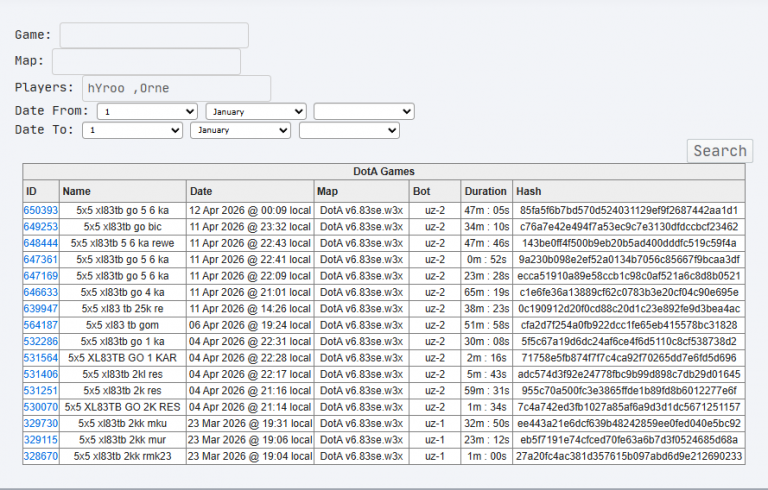This screenshot has width=768, height=490.
Task: Open game ID 530070
Action: pos(41,407)
